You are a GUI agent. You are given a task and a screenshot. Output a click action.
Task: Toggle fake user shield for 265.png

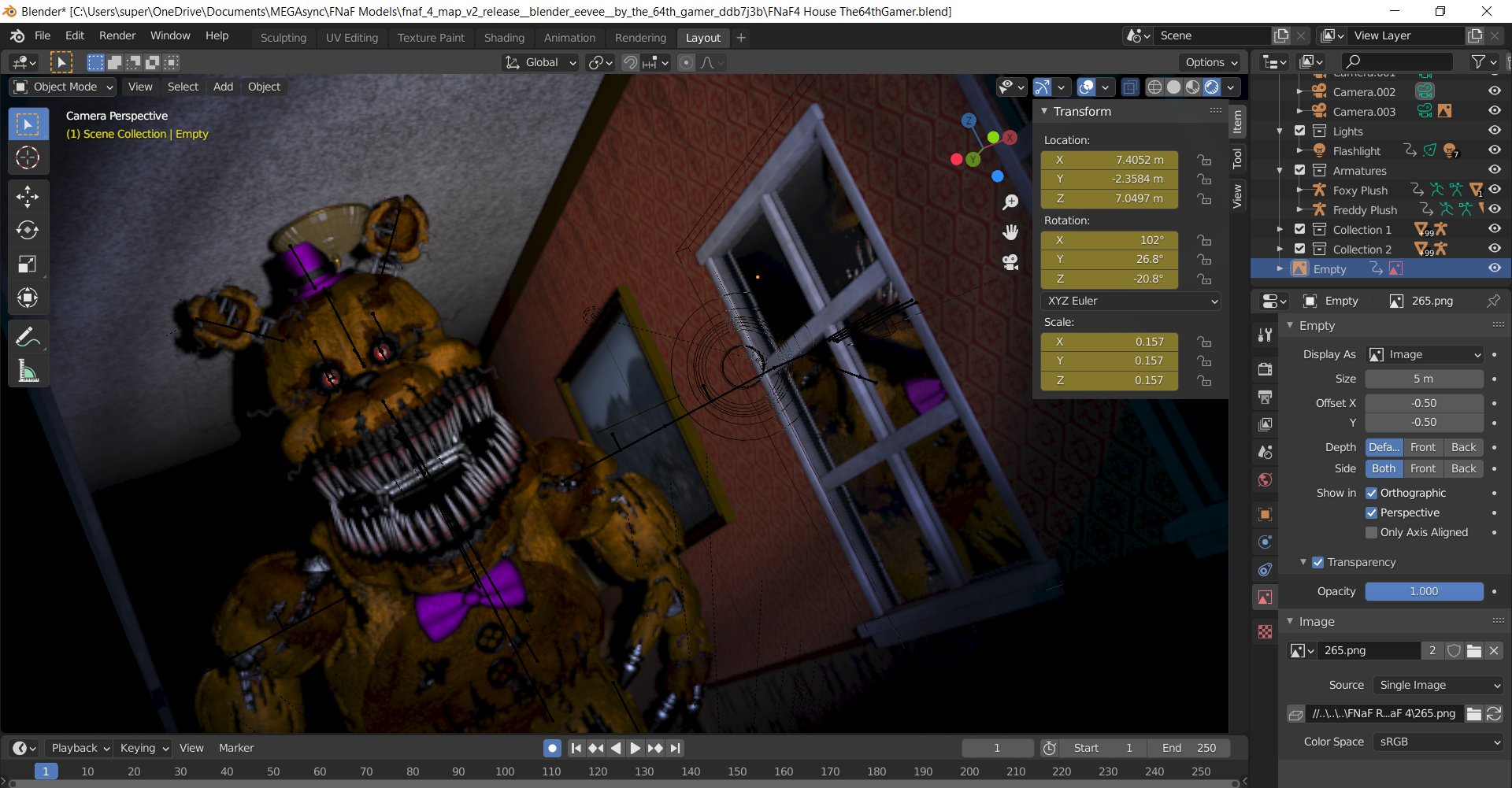1455,651
